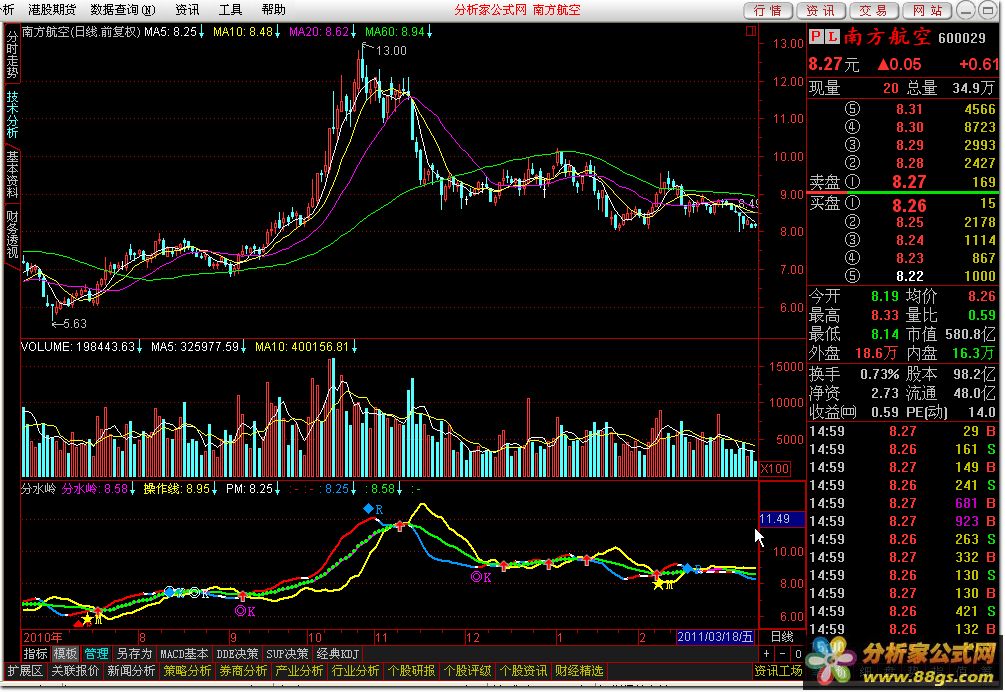The width and height of the screenshot is (1005, 692).
Task: Open MA5 8.25 indicator arrow on price chart
Action: pos(201,31)
